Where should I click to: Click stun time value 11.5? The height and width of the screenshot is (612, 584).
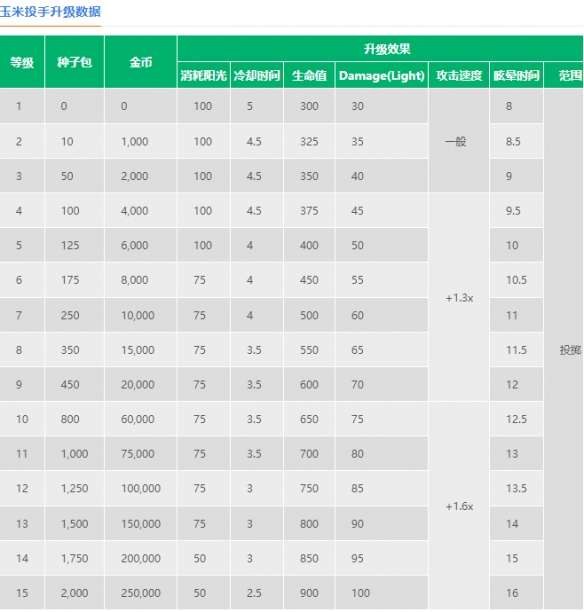coord(516,350)
